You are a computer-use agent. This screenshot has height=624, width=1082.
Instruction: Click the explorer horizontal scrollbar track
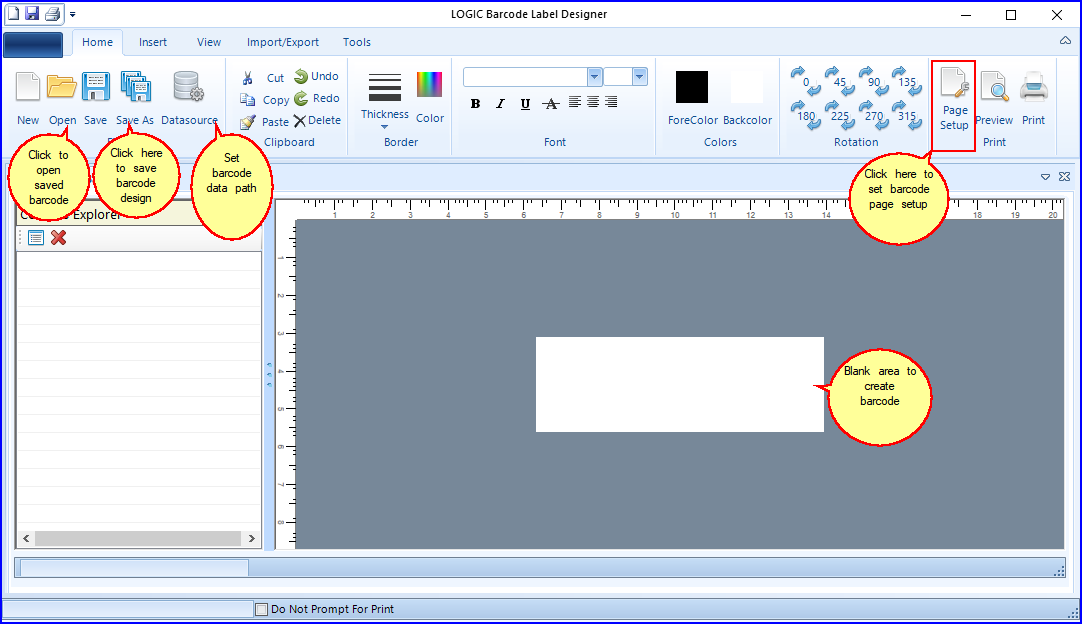[138, 538]
